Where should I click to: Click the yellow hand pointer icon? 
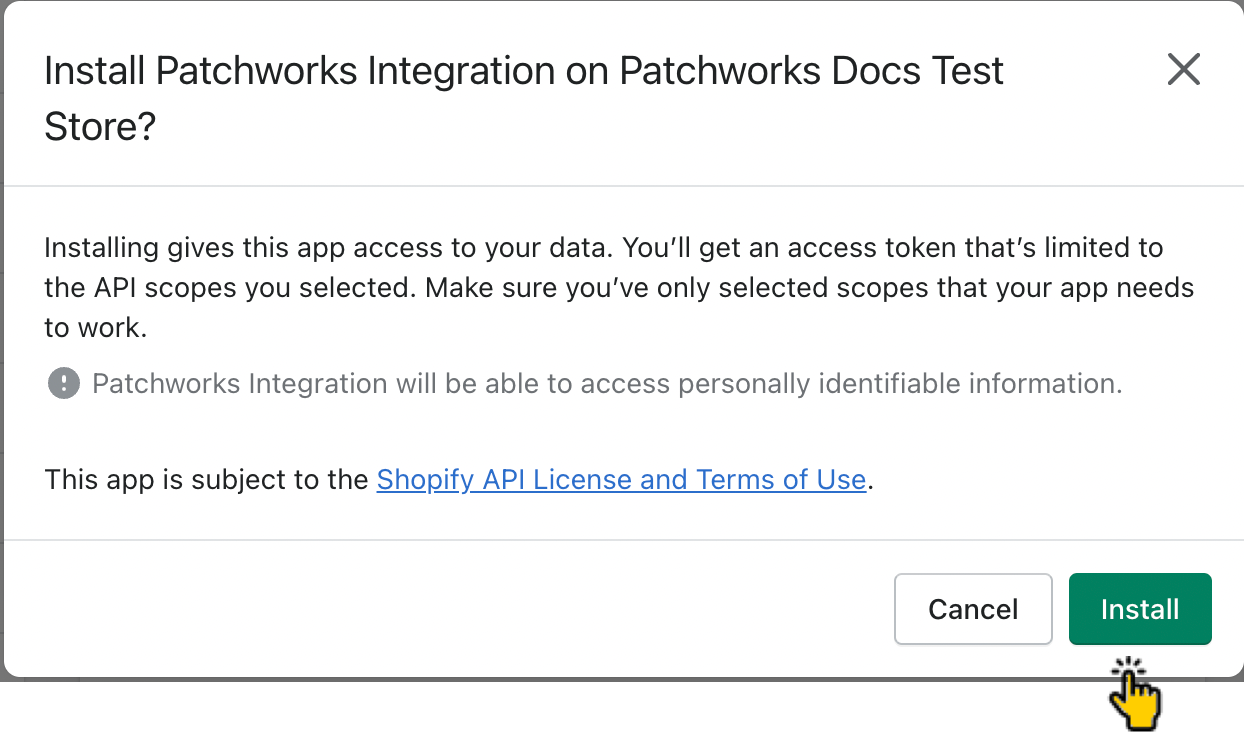click(x=1133, y=697)
